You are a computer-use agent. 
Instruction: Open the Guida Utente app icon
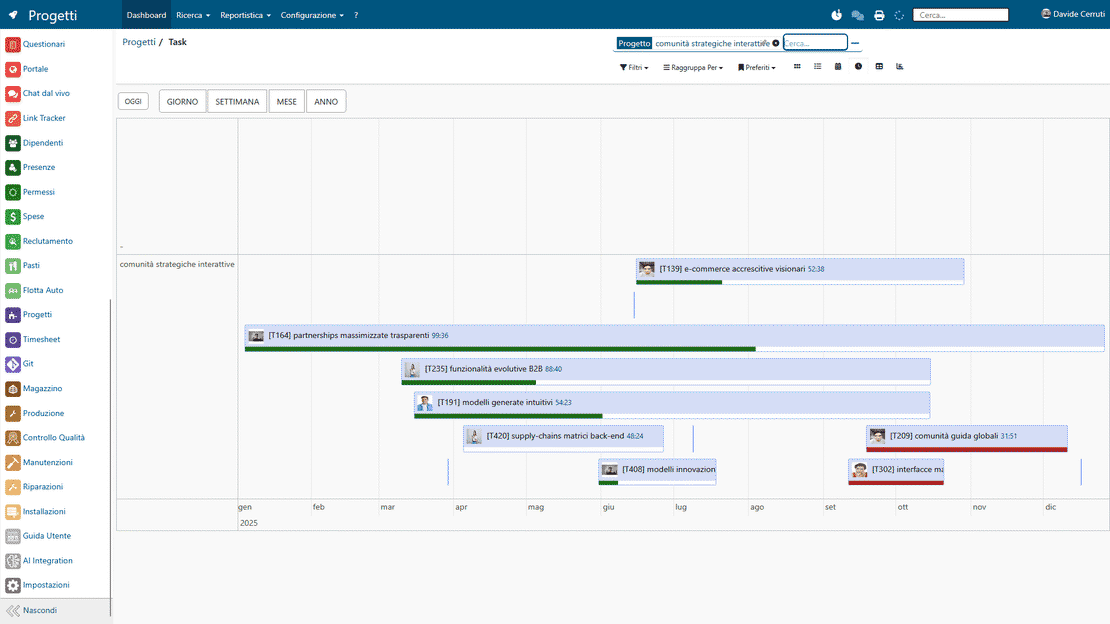tap(13, 536)
